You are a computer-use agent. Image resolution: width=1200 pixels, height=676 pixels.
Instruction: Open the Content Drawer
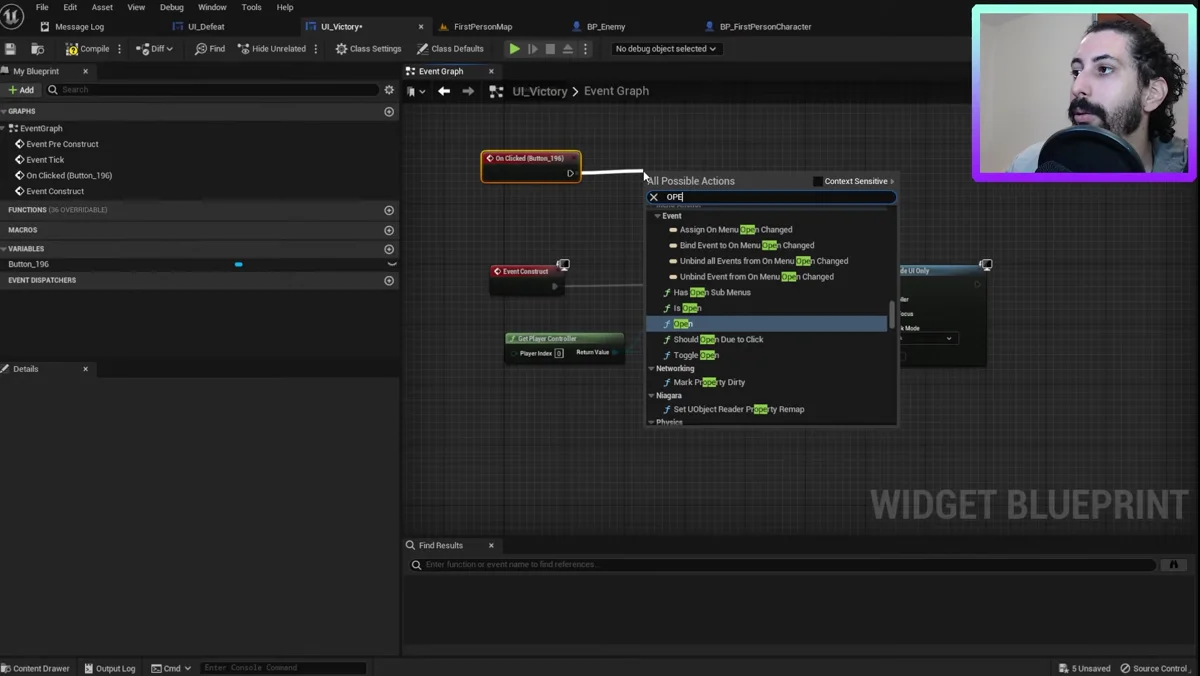[36, 668]
